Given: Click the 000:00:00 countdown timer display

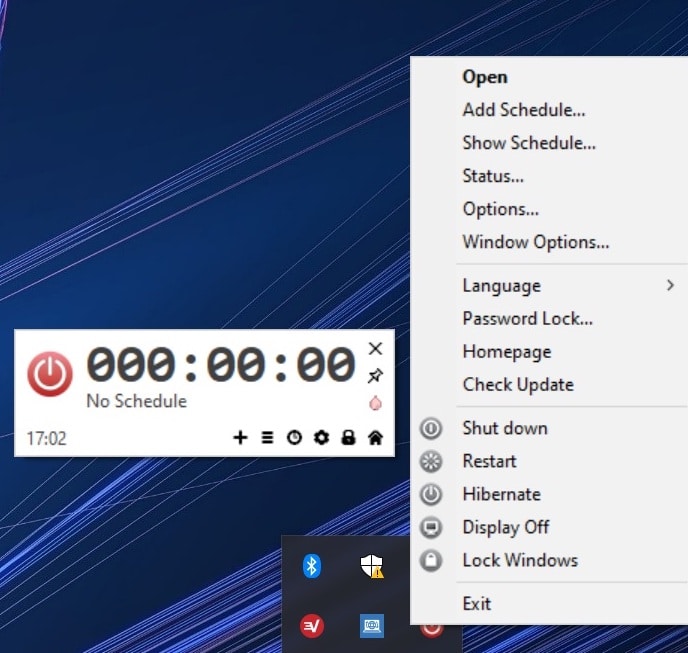Looking at the screenshot, I should pyautogui.click(x=221, y=365).
